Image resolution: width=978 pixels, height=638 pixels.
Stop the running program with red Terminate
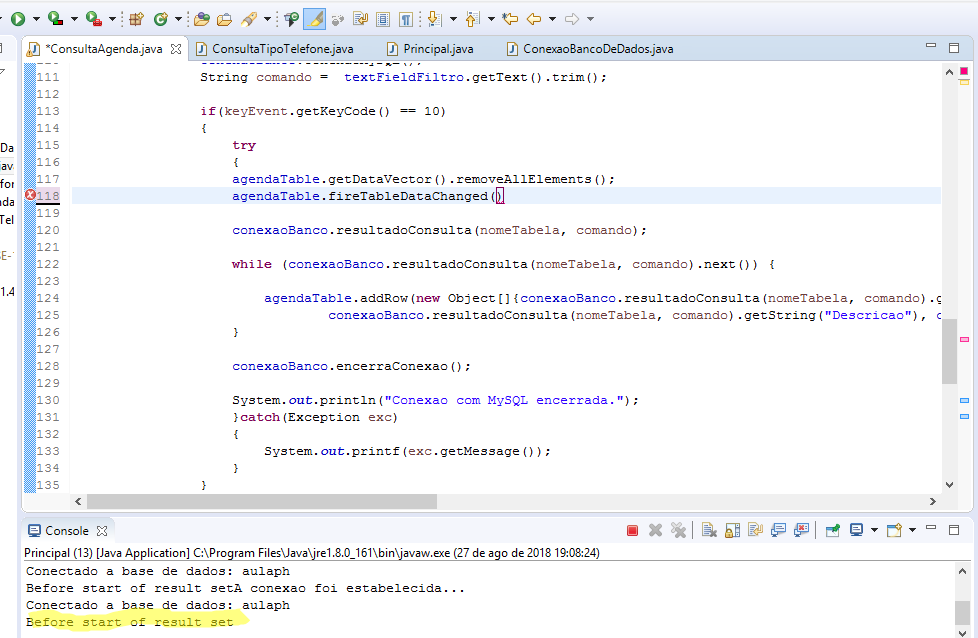[x=632, y=530]
